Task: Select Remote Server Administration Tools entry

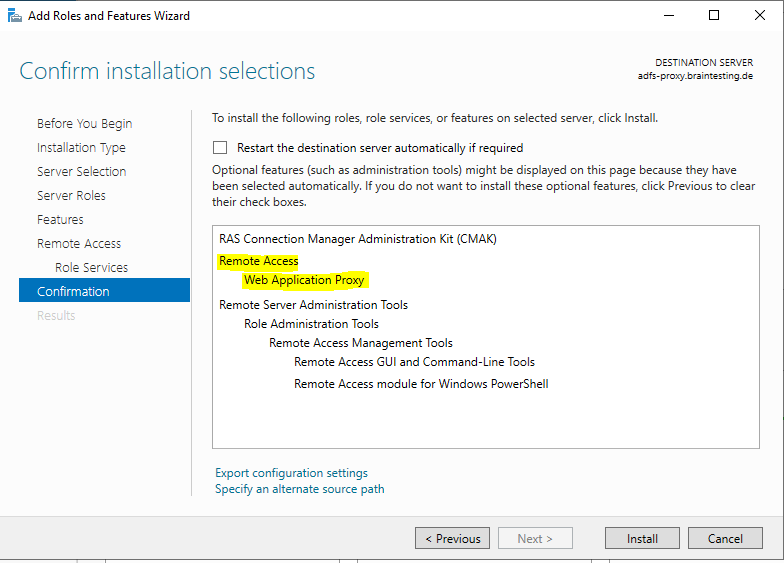Action: pyautogui.click(x=314, y=305)
